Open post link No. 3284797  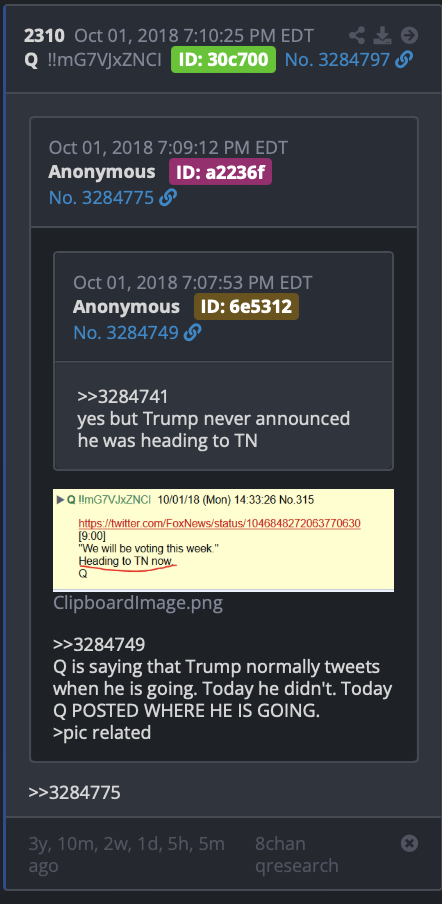click(x=338, y=59)
